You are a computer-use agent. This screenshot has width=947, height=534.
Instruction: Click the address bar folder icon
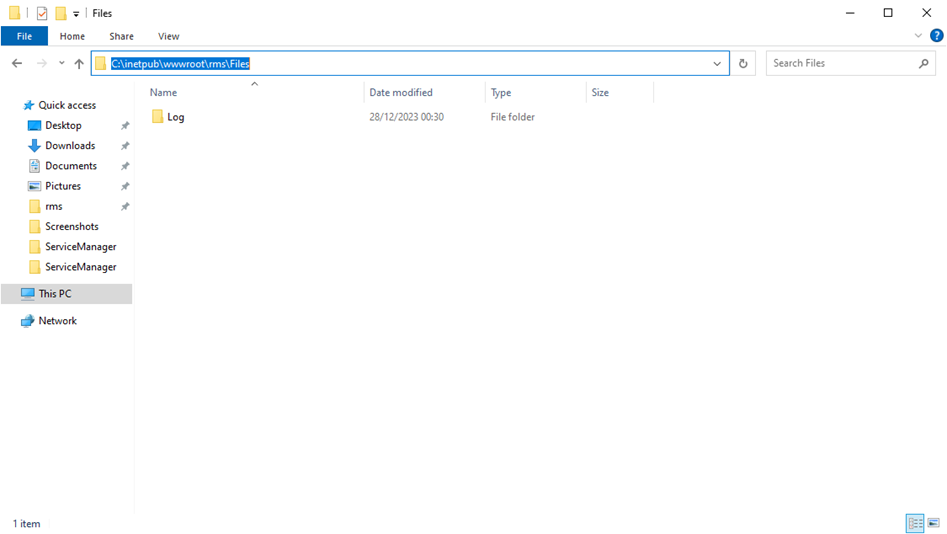101,63
